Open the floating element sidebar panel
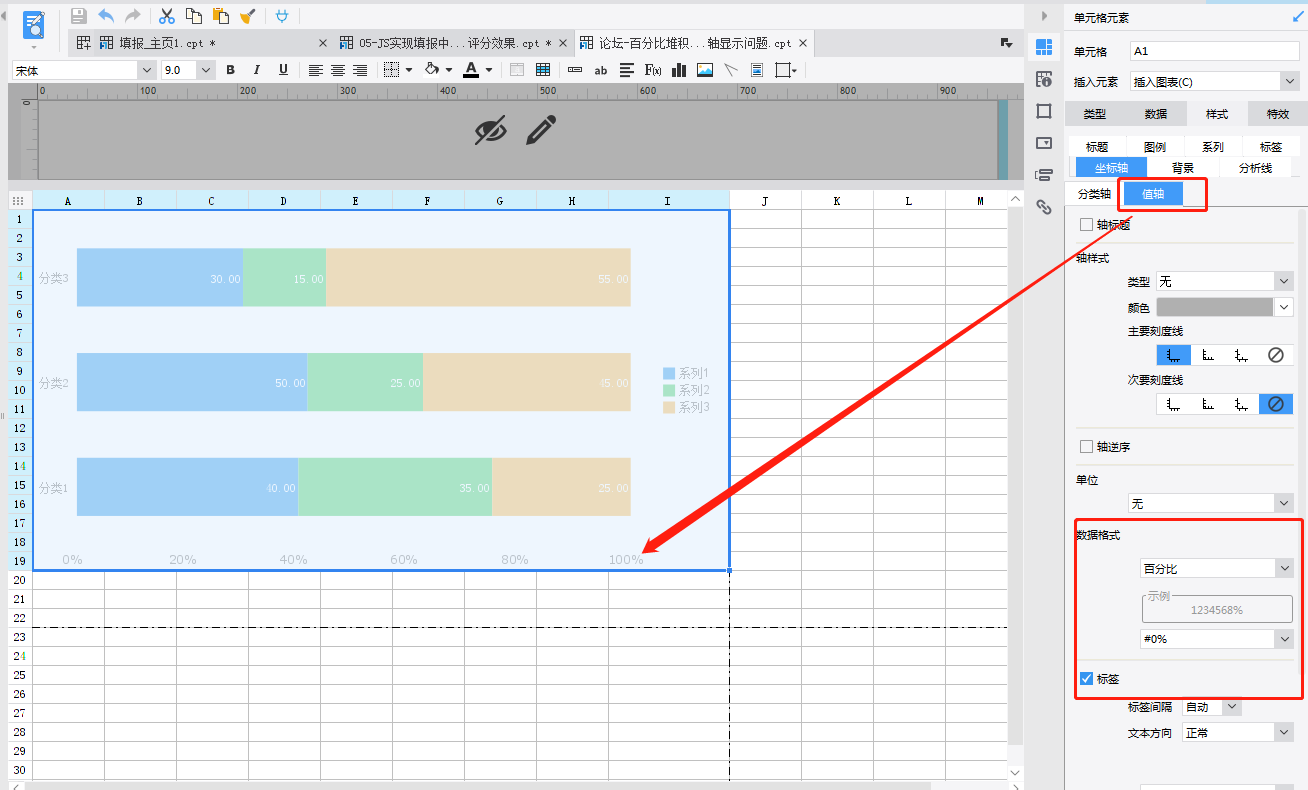Screen dimensions: 1308x790 [x=1044, y=111]
